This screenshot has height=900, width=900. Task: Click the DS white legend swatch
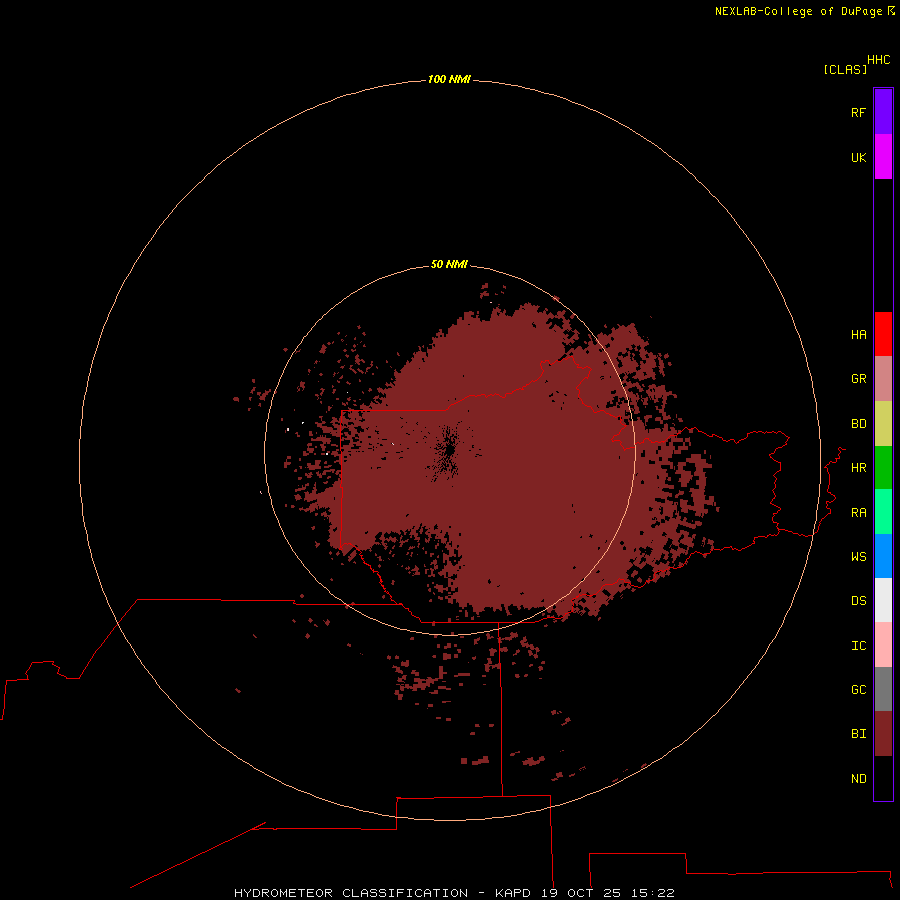click(x=883, y=600)
